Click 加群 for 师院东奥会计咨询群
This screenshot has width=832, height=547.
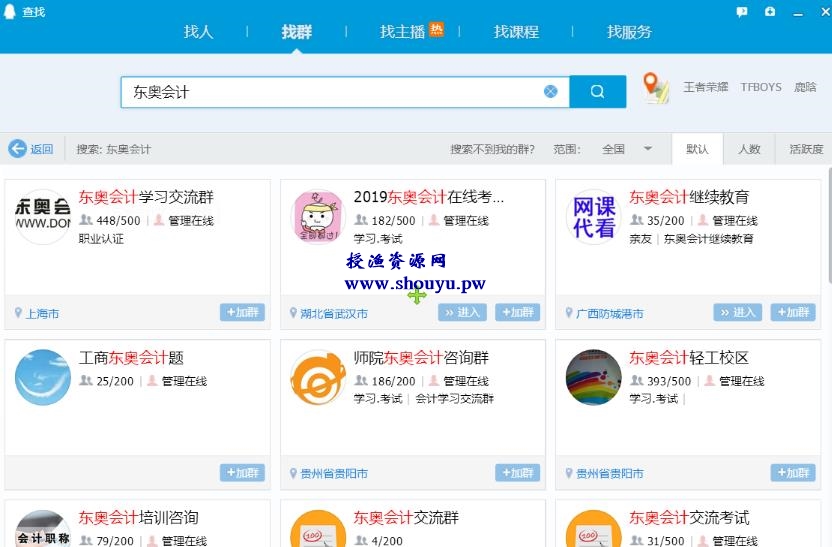517,473
